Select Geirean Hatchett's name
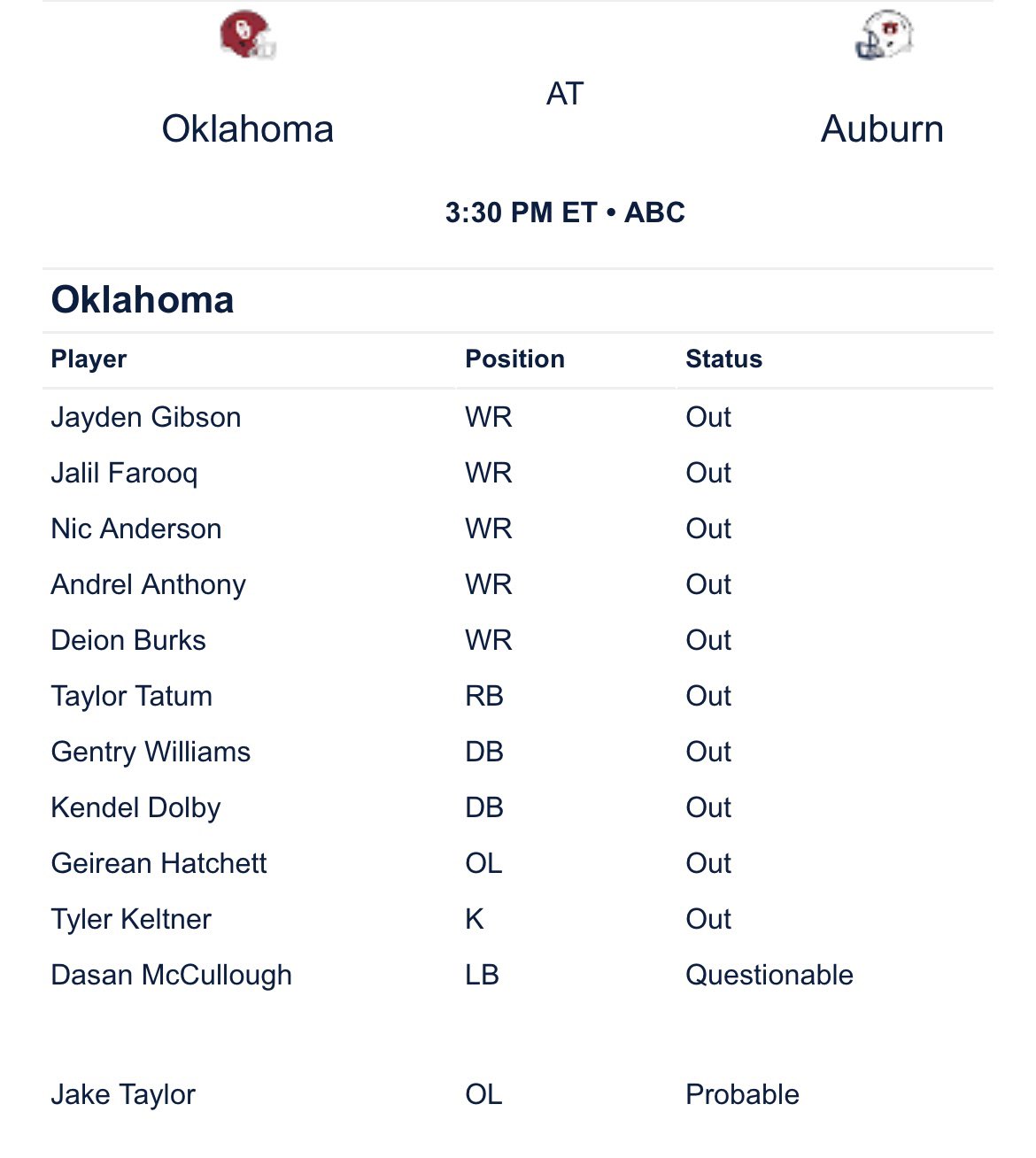 tap(158, 863)
